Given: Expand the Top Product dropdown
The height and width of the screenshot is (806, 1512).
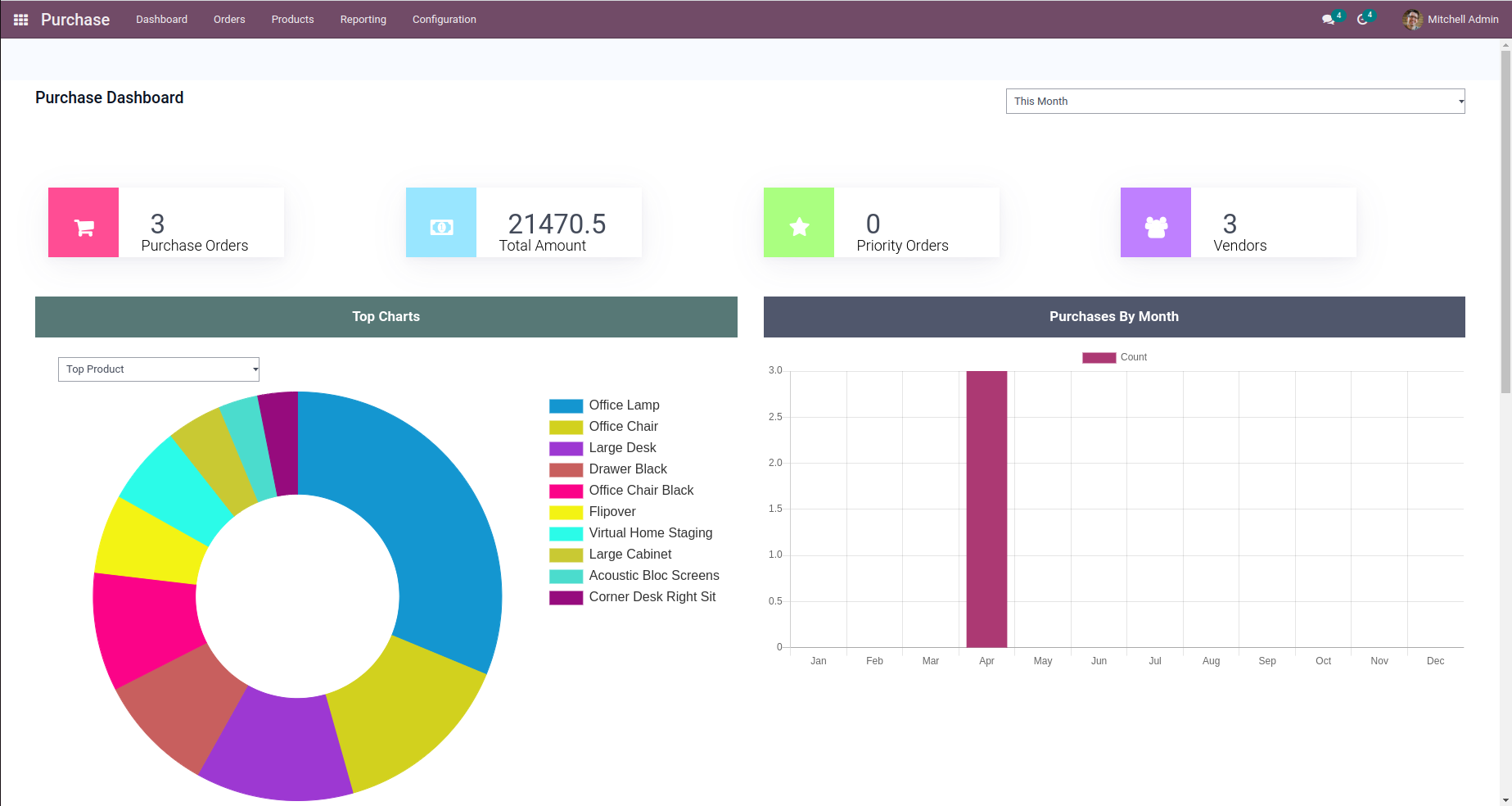Looking at the screenshot, I should click(159, 369).
